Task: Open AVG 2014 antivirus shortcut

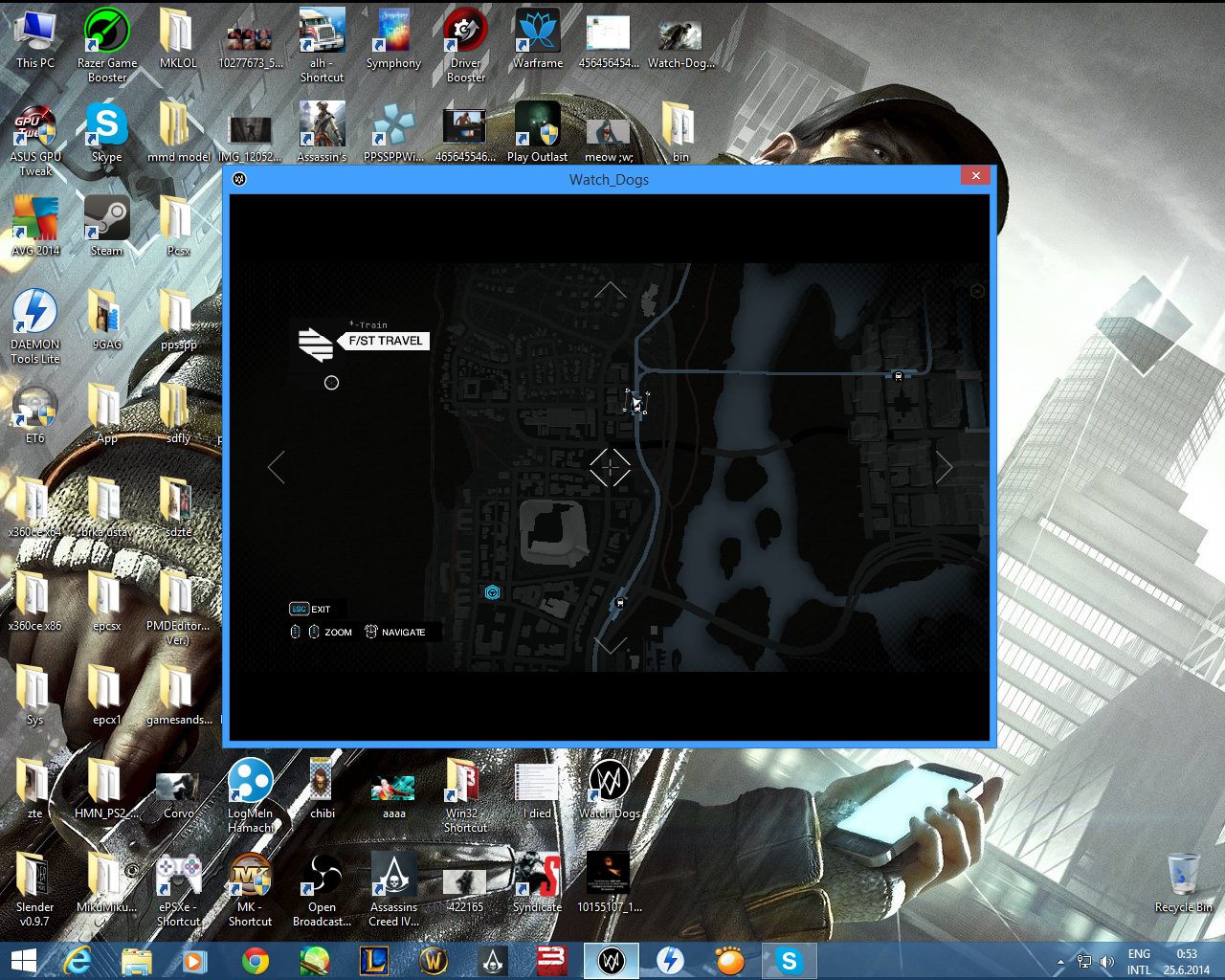Action: [35, 226]
